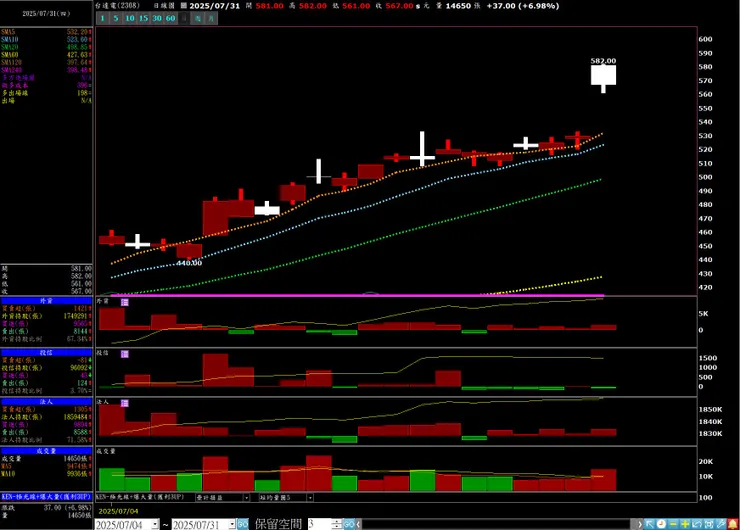The image size is (740, 530).
Task: Click the SMA240 legend row
Action: [46, 70]
